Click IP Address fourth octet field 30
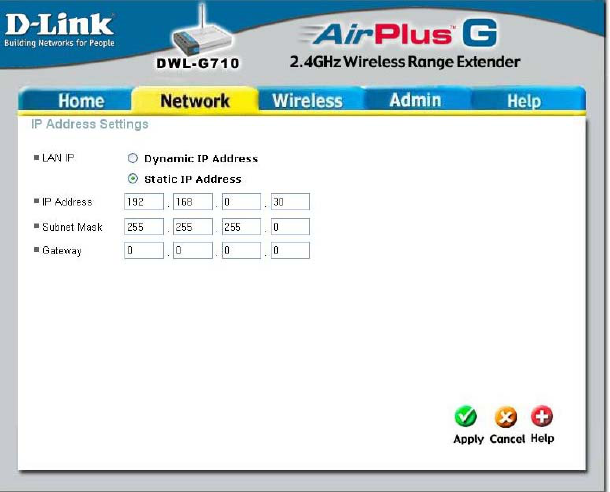The image size is (610, 492). point(290,201)
